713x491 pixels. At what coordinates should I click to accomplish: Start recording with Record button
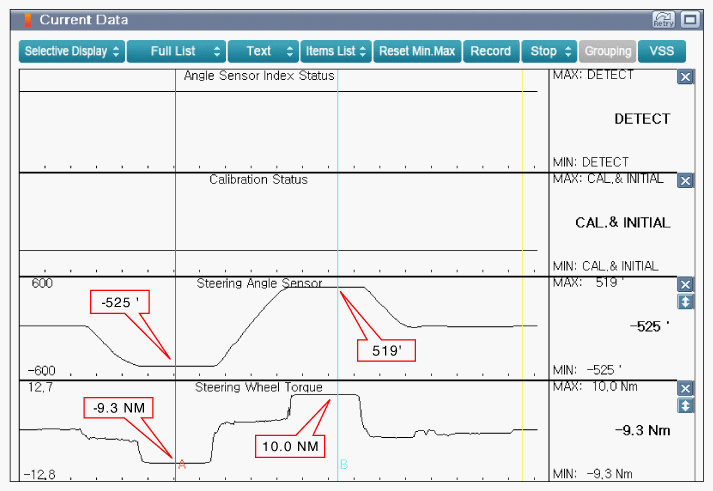click(491, 51)
